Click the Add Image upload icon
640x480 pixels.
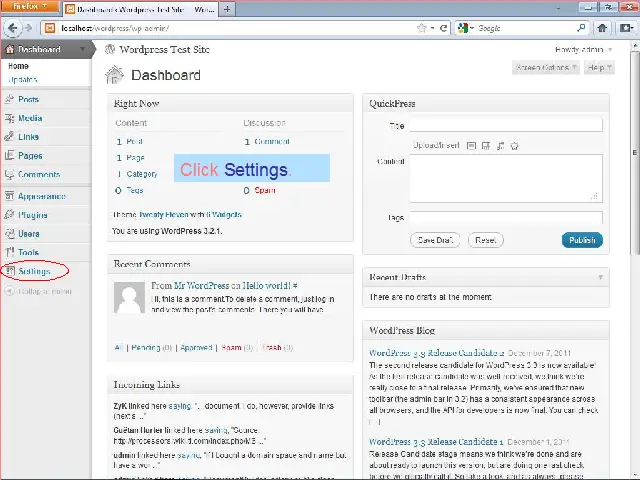pyautogui.click(x=471, y=146)
